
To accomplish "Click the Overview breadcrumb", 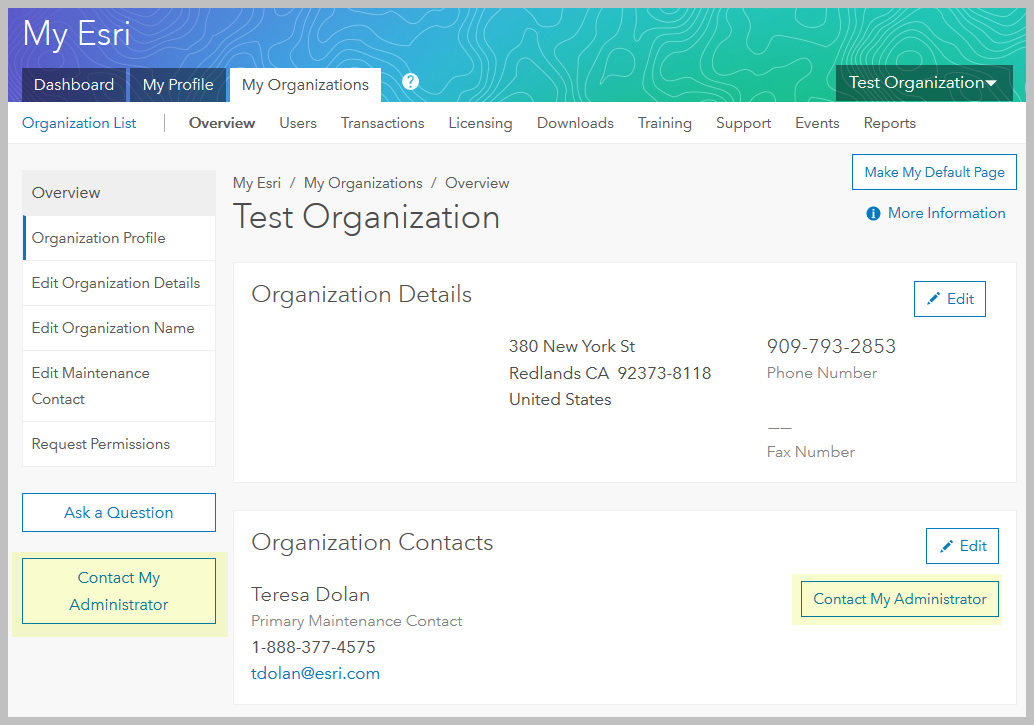I will [x=477, y=183].
